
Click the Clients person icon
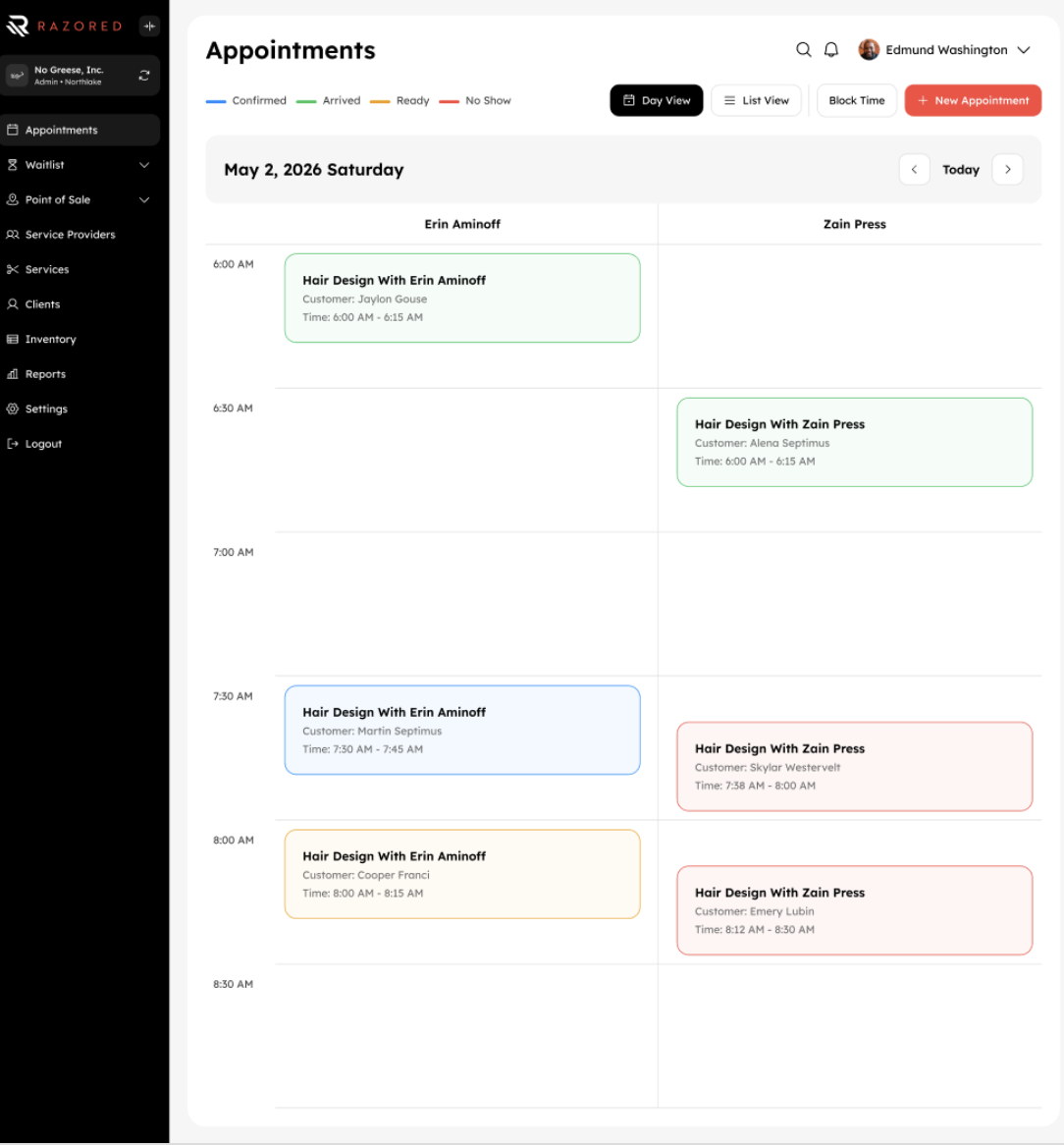13,304
